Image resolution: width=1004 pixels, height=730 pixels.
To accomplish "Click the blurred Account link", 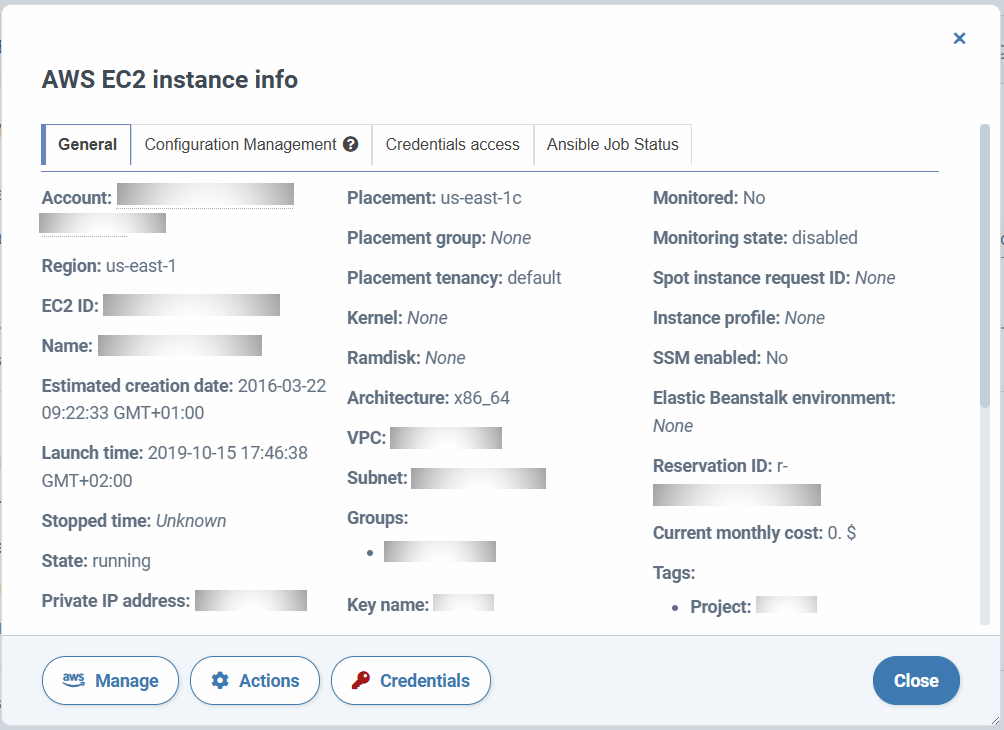I will 205,195.
